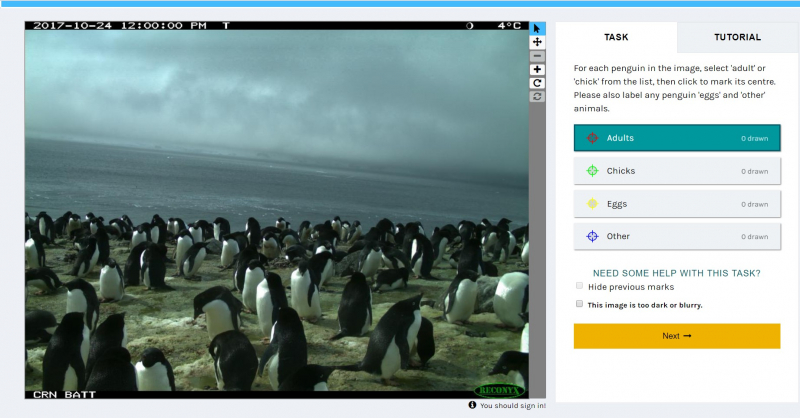Select the pointer annotate tool
Screen dimensions: 800x418
537,28
